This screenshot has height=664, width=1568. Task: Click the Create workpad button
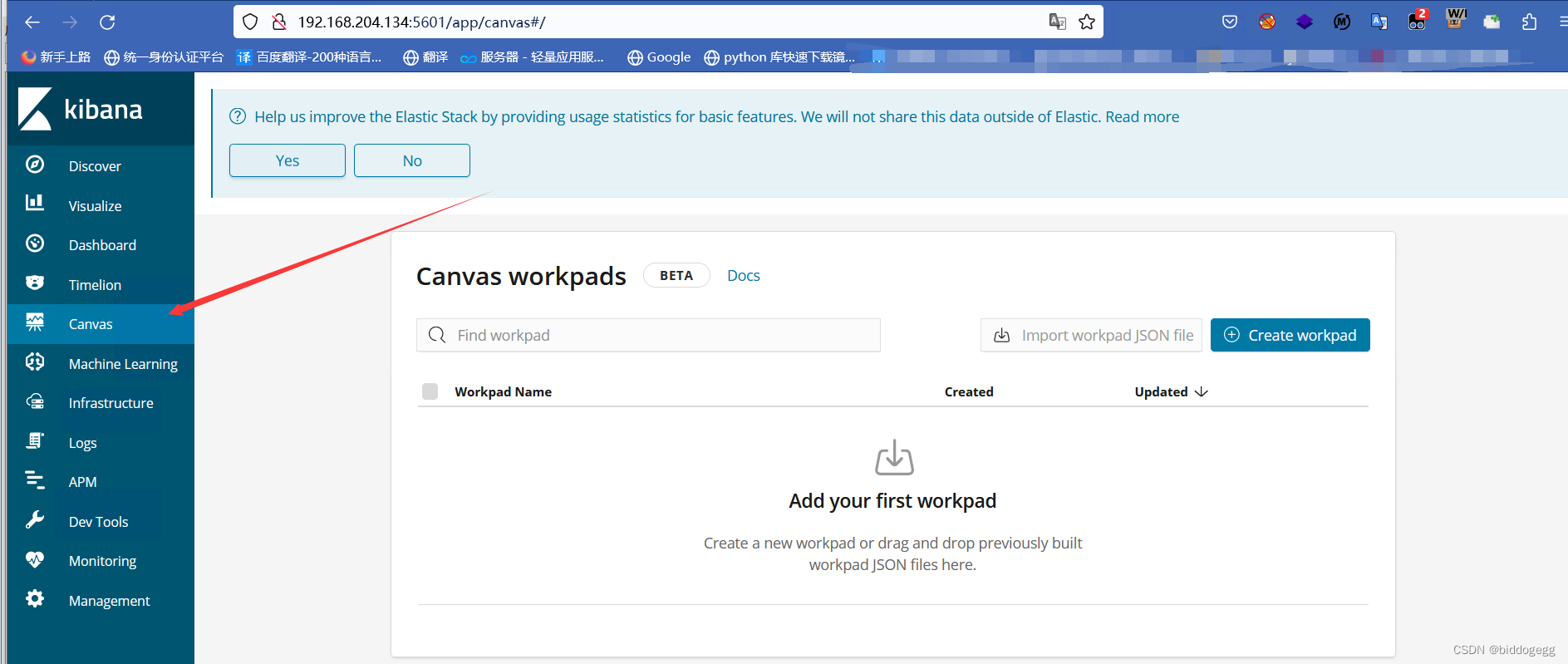click(x=1290, y=335)
